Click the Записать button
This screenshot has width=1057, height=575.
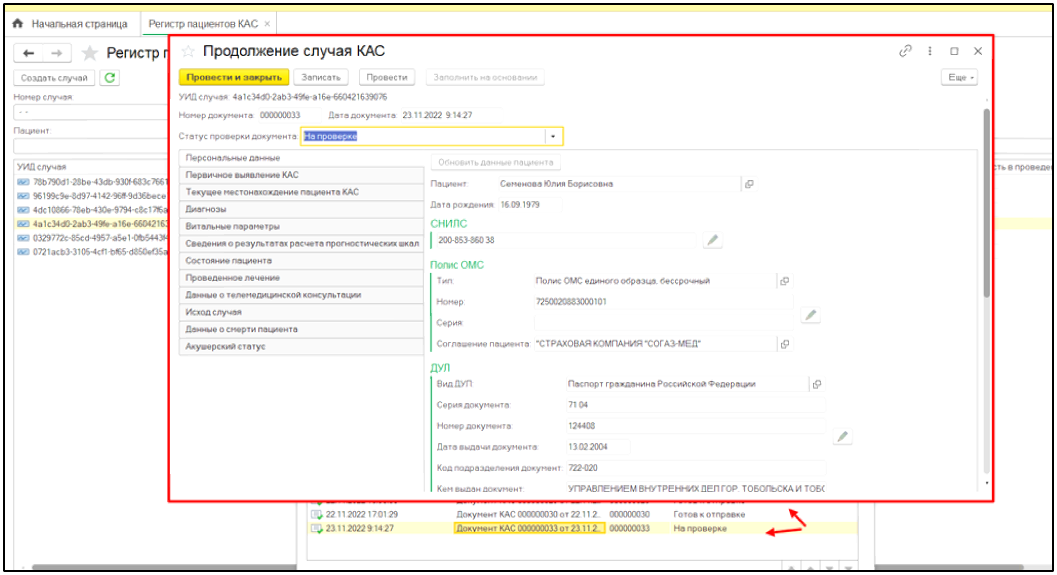pos(321,77)
